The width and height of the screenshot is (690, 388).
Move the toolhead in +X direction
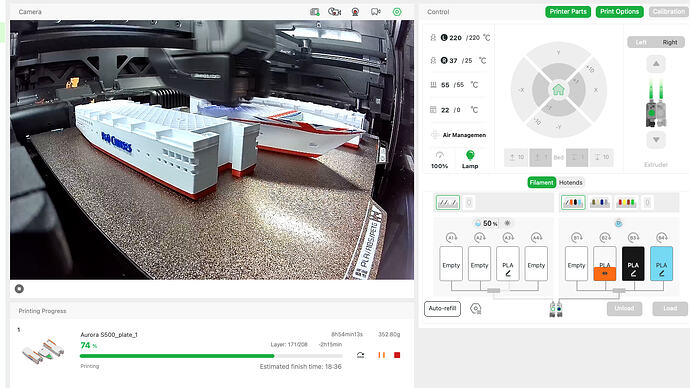(596, 90)
